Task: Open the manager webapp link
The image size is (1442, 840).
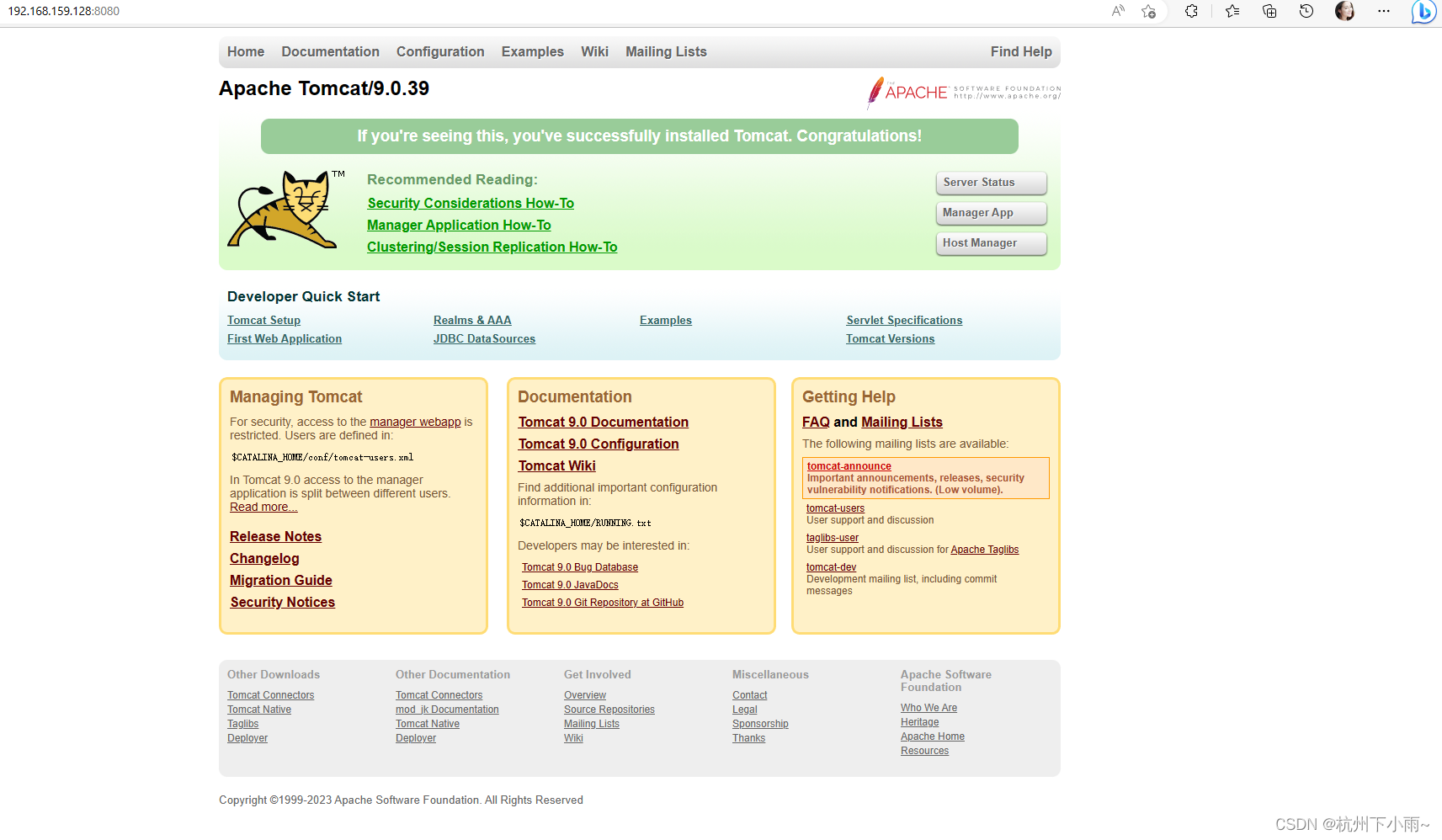Action: coord(415,422)
